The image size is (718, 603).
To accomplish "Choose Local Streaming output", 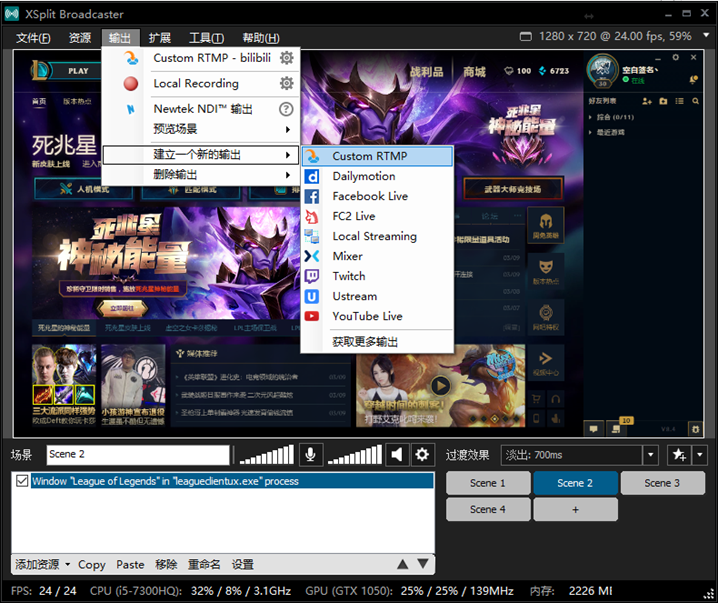I will point(377,236).
